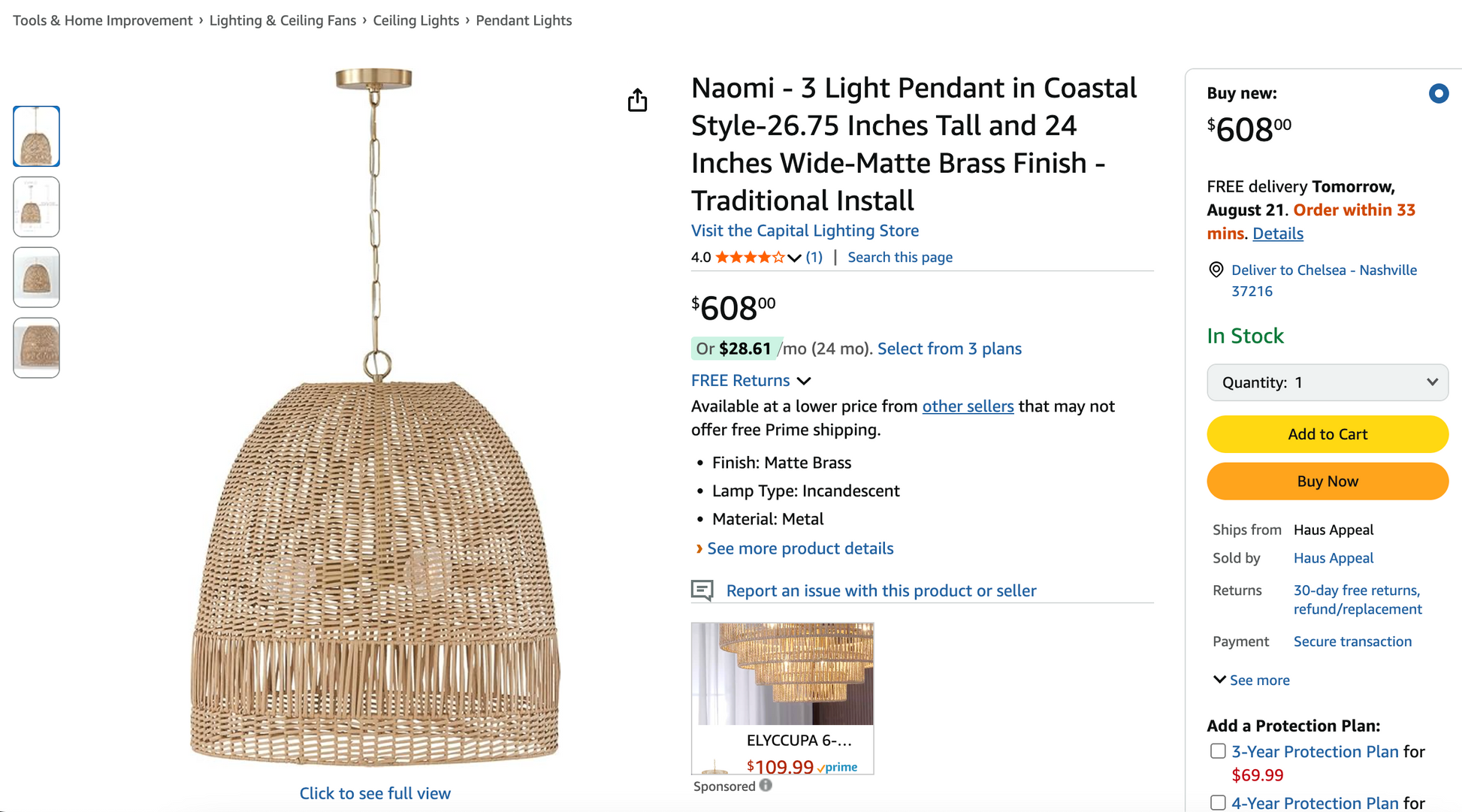
Task: Open the Pendant Lights breadcrumb
Action: tap(524, 20)
